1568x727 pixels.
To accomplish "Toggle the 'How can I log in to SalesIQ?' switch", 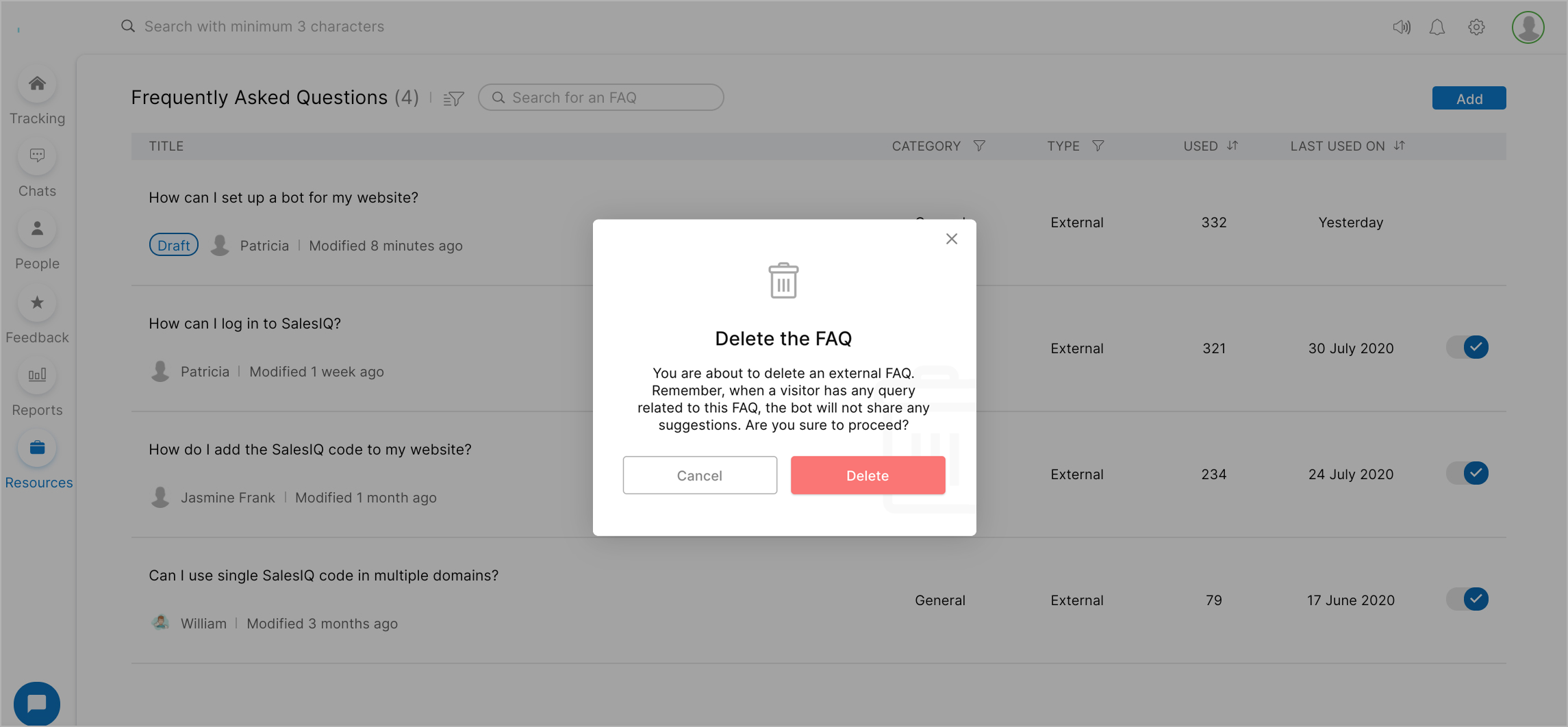I will (1467, 347).
